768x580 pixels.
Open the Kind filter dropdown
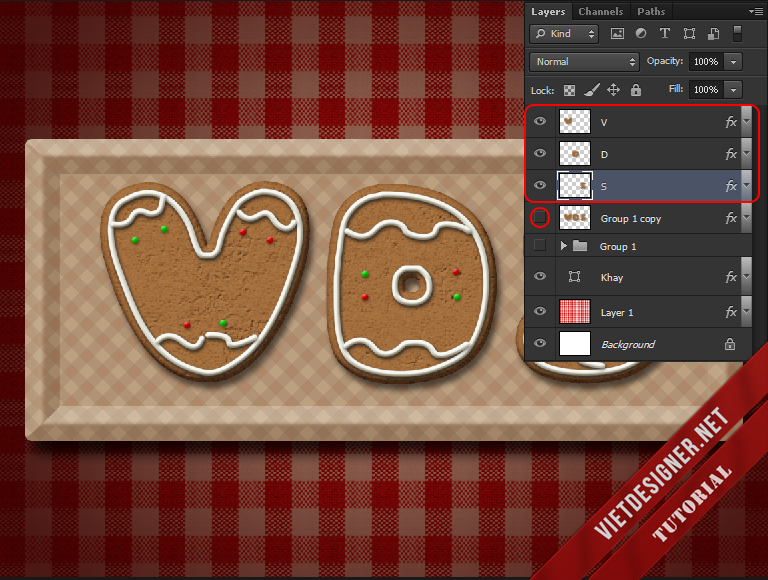coord(564,34)
